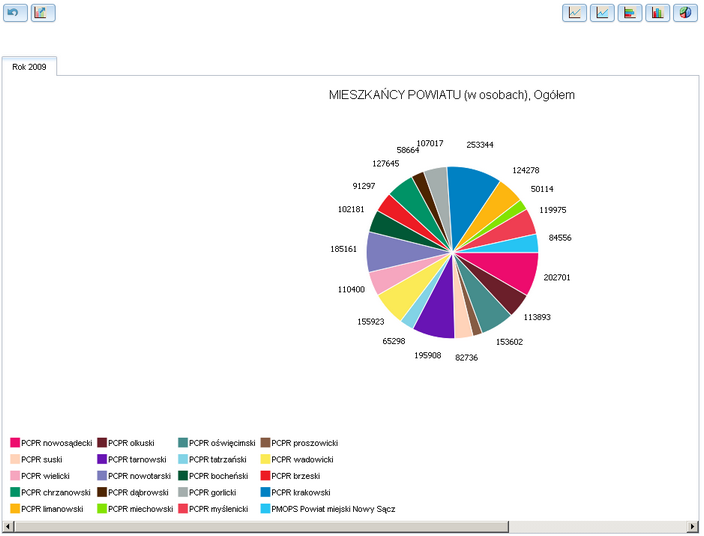Image resolution: width=704 pixels, height=536 pixels.
Task: Click the chart title MIESZKAŃCY POWIATU
Action: click(451, 95)
